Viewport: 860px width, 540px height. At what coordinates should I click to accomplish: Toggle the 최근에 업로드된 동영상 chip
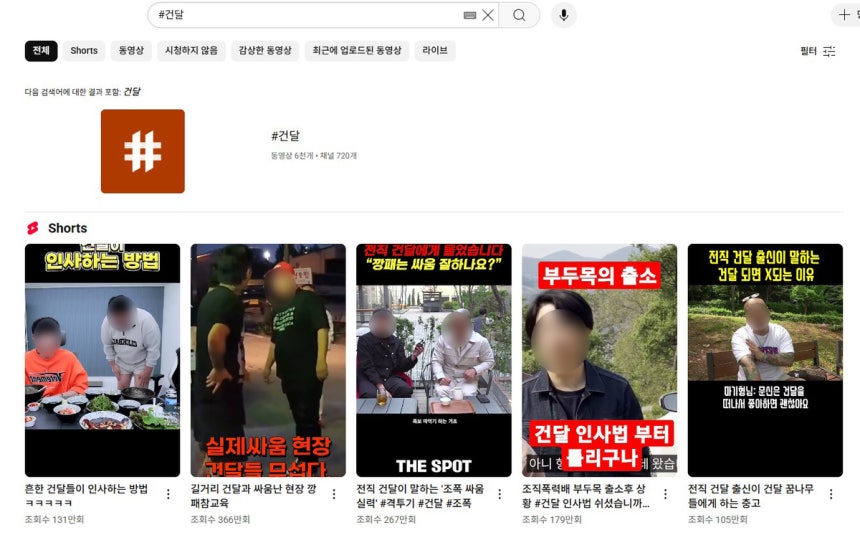357,51
